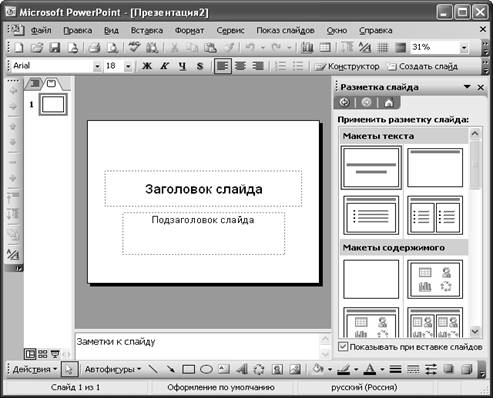Click the Insert WordArt icon

coord(242,369)
